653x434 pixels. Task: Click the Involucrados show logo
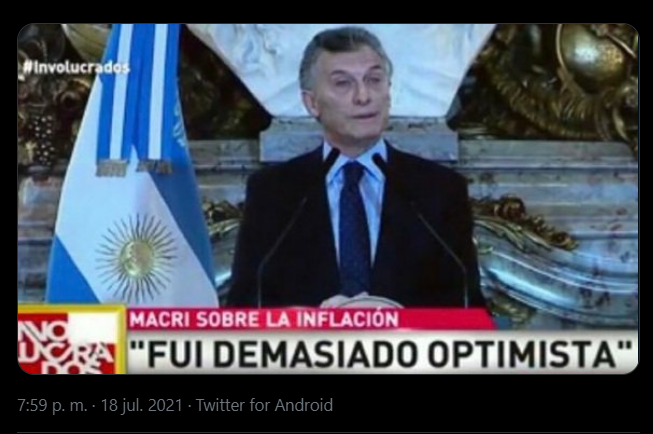pyautogui.click(x=71, y=339)
